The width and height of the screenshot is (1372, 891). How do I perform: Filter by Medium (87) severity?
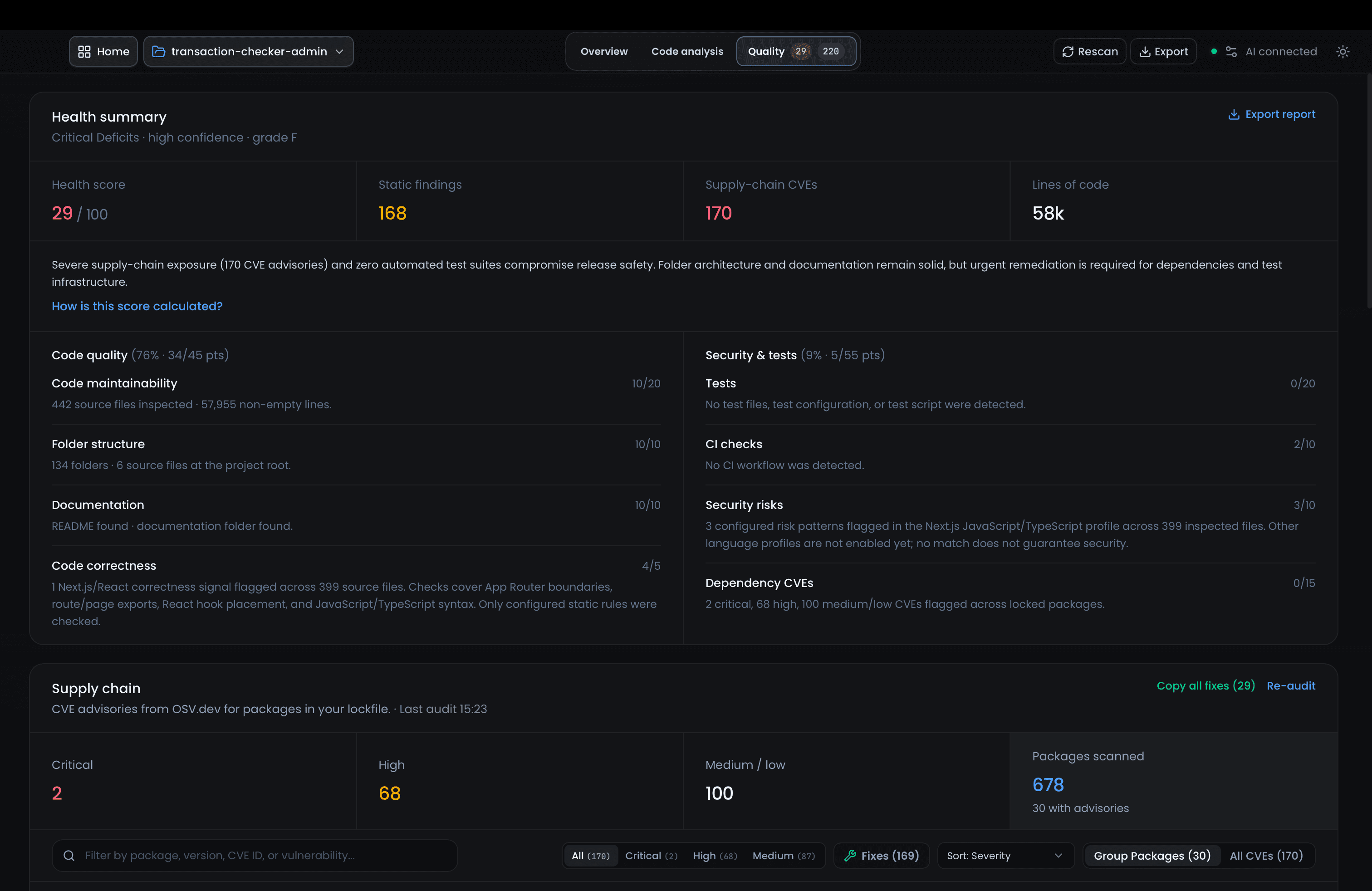click(x=784, y=855)
